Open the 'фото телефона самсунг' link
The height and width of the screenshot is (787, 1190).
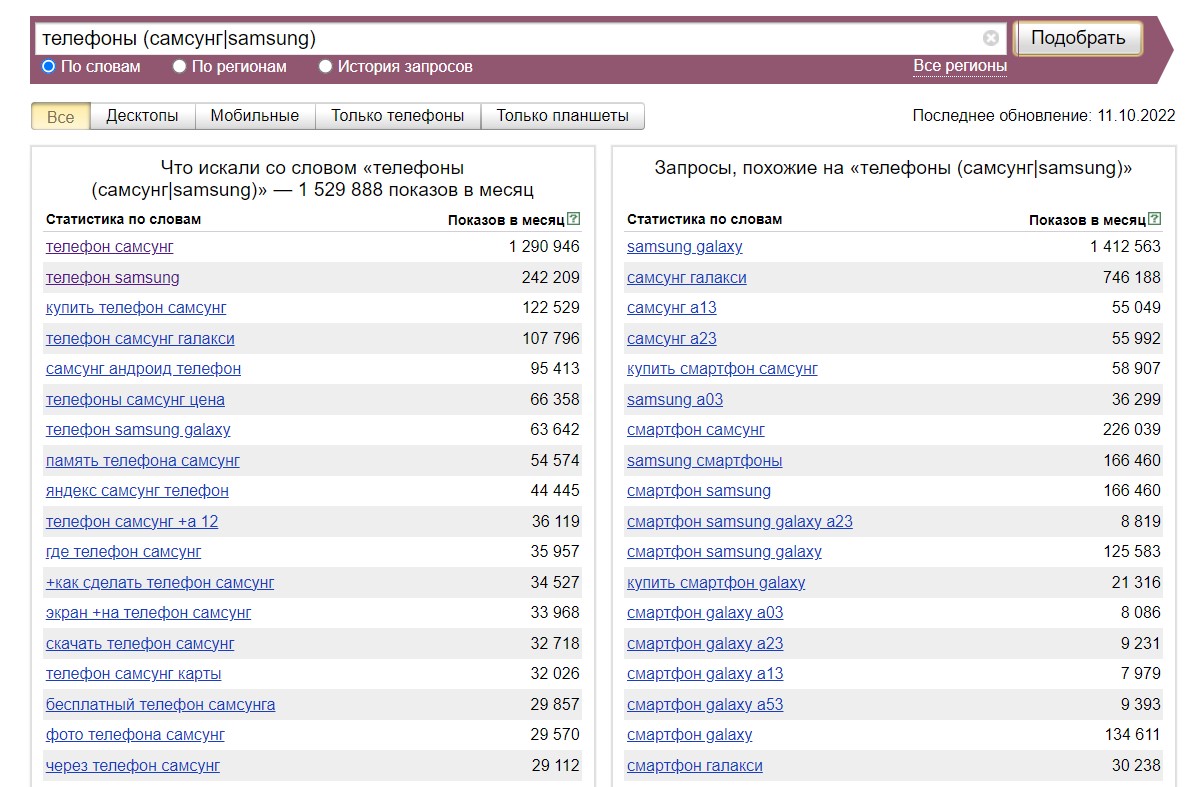tap(135, 735)
